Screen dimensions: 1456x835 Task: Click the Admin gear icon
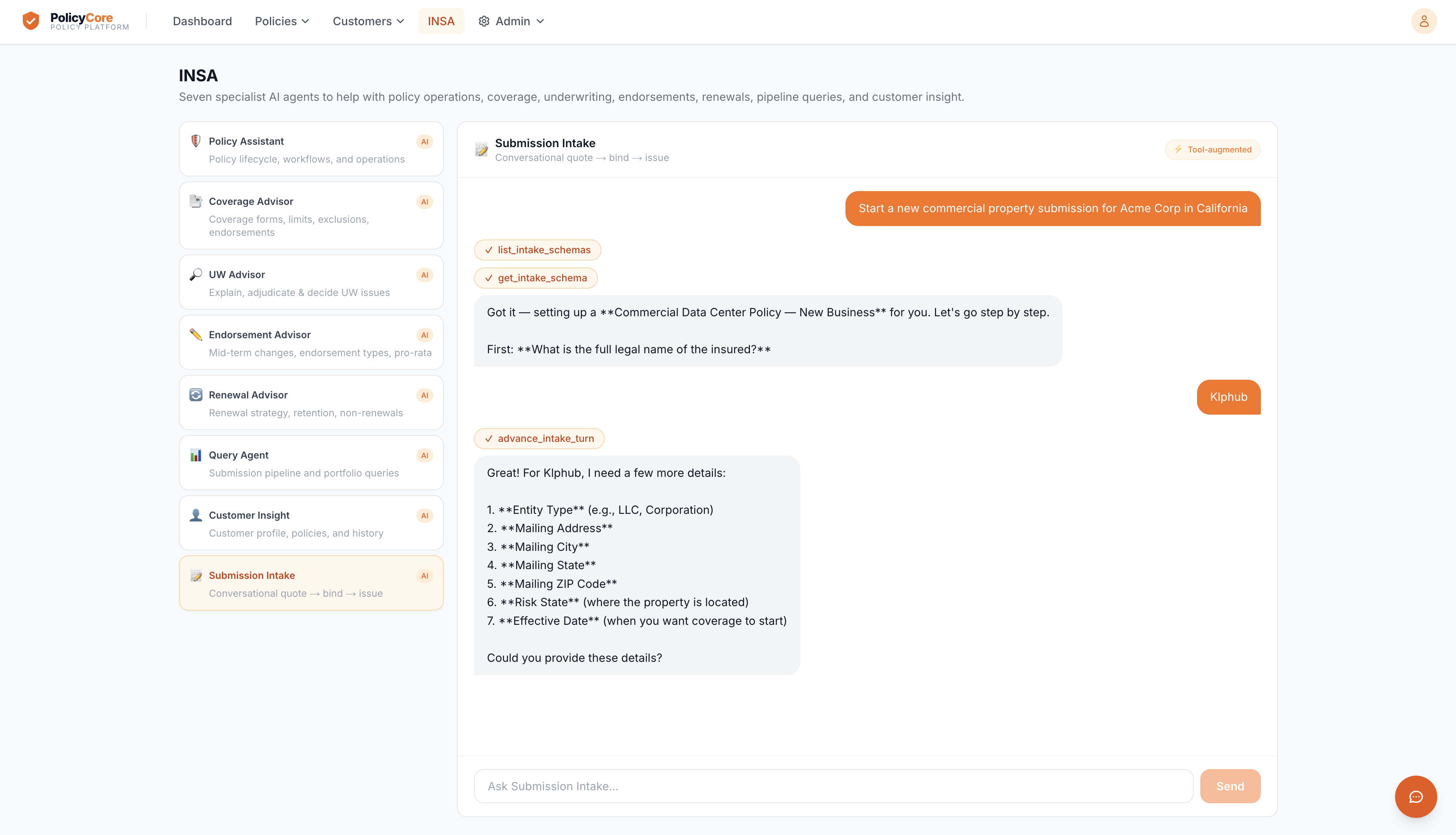click(x=484, y=21)
